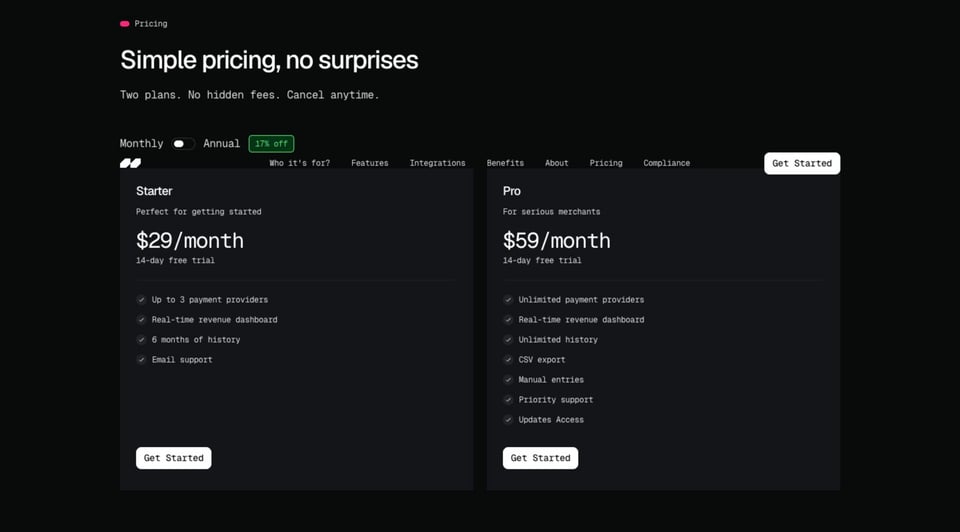Screen dimensions: 960x532
Task: Click "Priority support" feature text
Action: pos(556,400)
